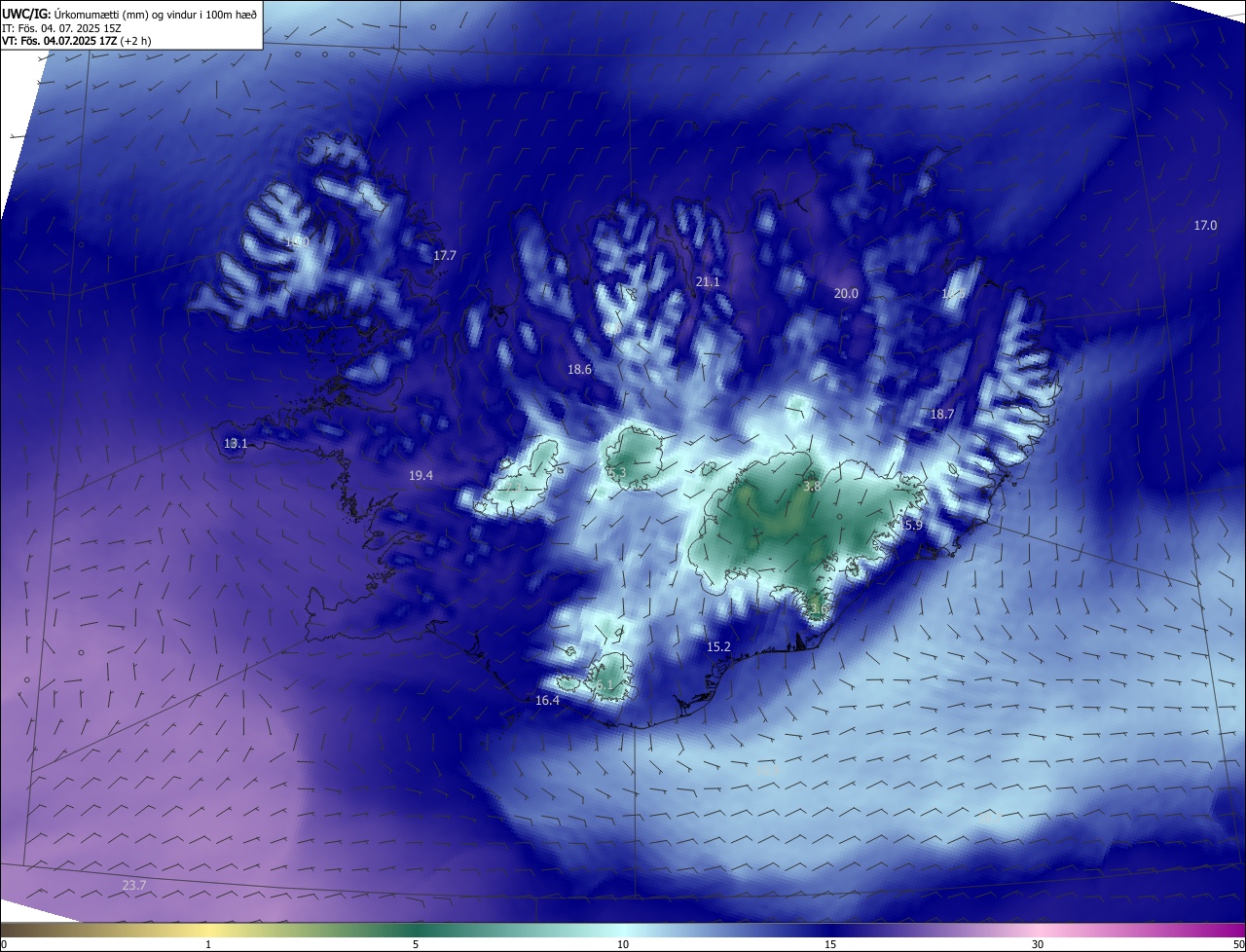Click the 20.0 value label on the map
1246x952 pixels.
(846, 293)
